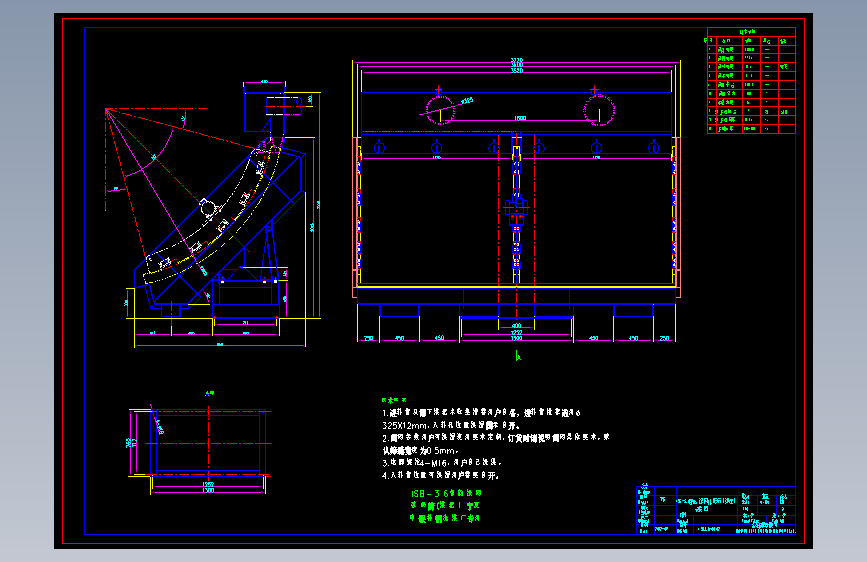The image size is (867, 562).
Task: Select overall width dimension below side view
Action: [220, 345]
